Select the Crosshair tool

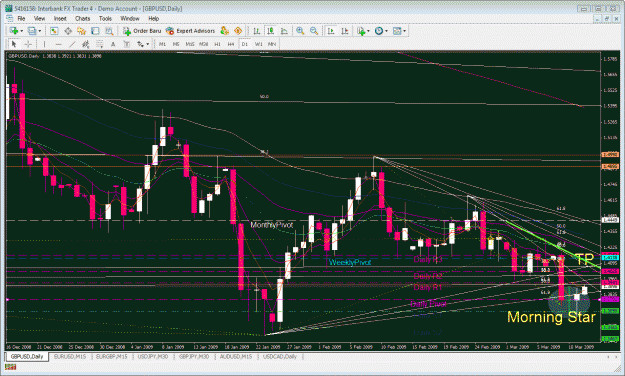[x=28, y=44]
